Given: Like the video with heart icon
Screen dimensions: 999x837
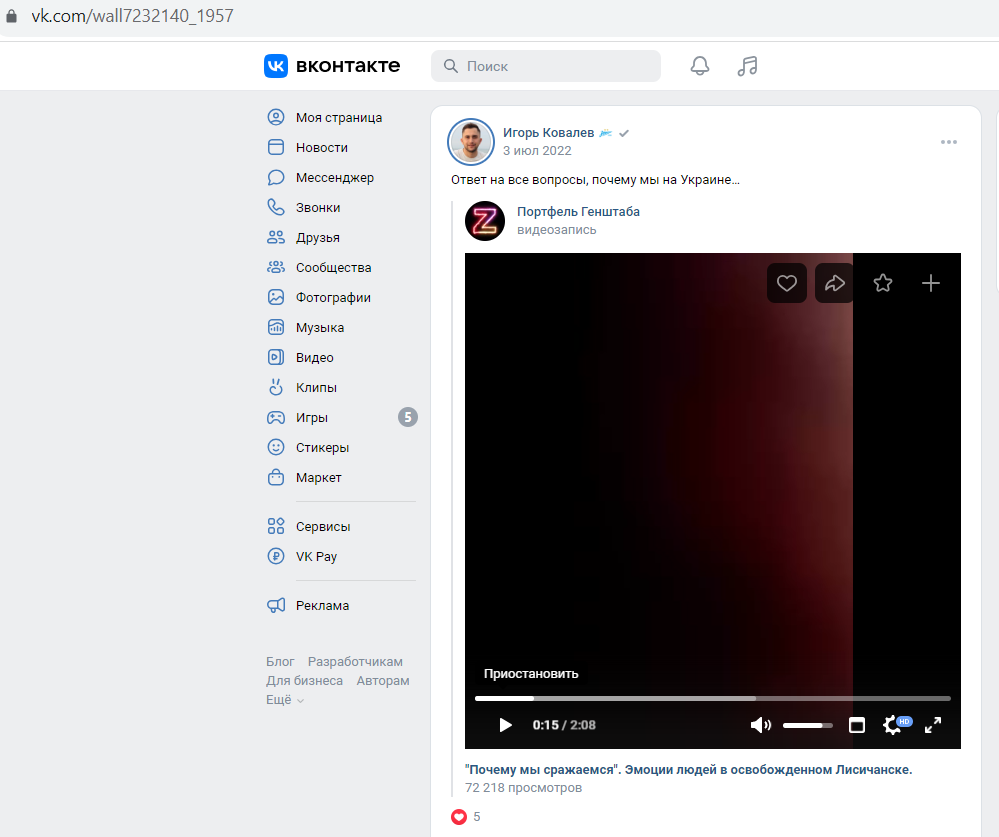Looking at the screenshot, I should [x=787, y=283].
